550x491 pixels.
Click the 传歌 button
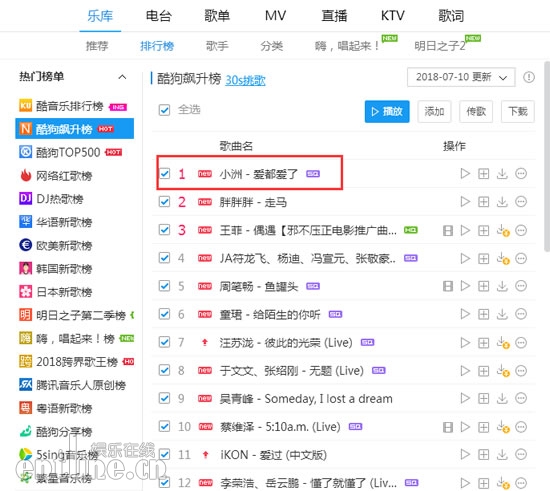coord(476,112)
